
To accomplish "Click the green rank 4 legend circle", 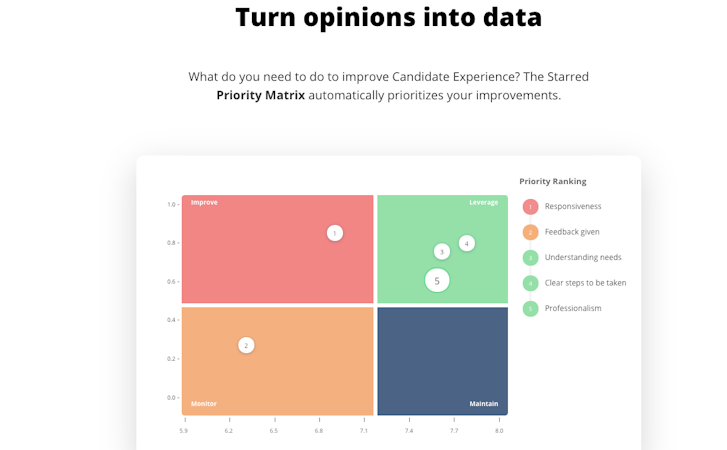I will 530,283.
